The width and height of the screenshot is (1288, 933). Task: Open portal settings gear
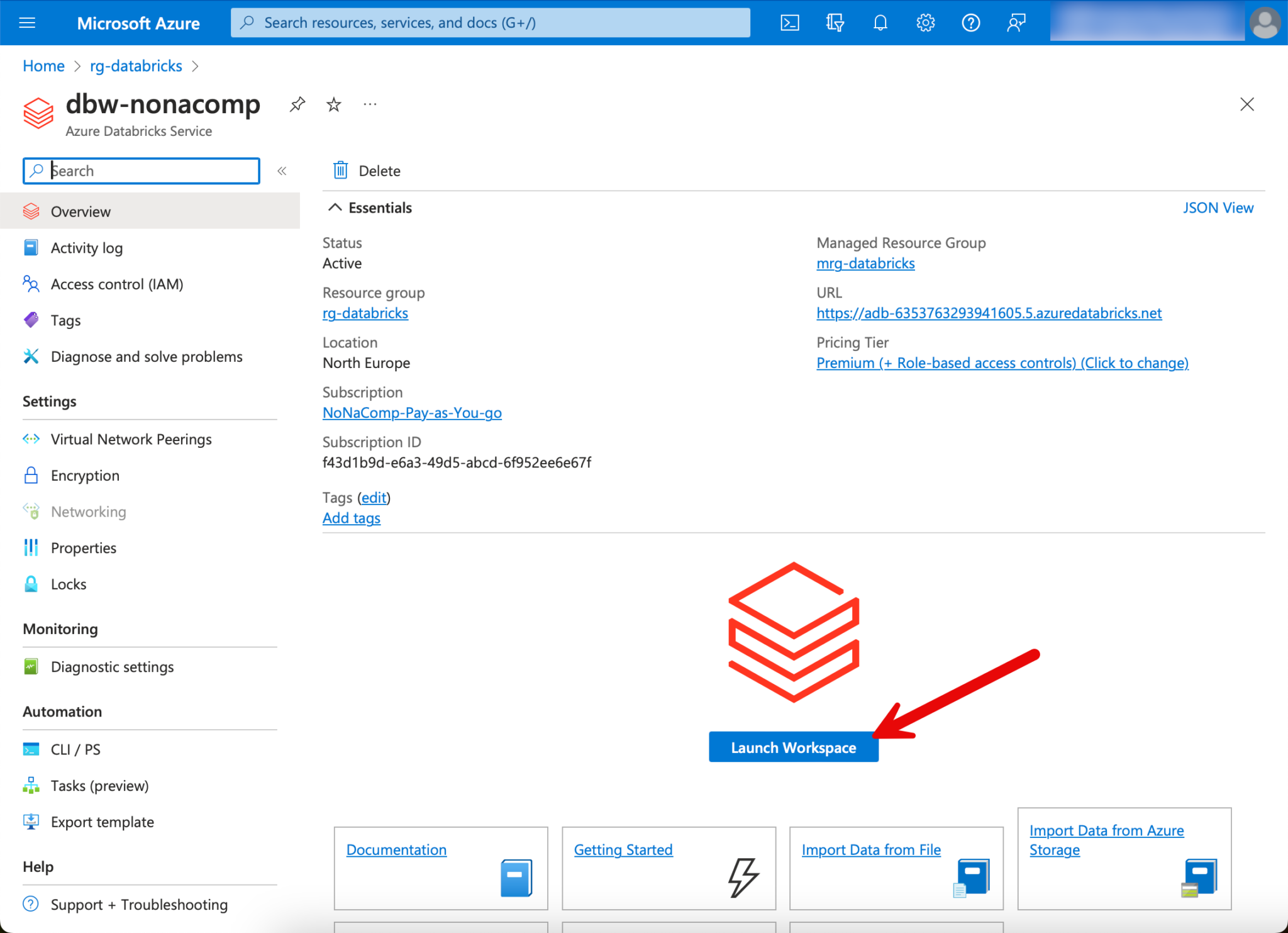[x=925, y=23]
